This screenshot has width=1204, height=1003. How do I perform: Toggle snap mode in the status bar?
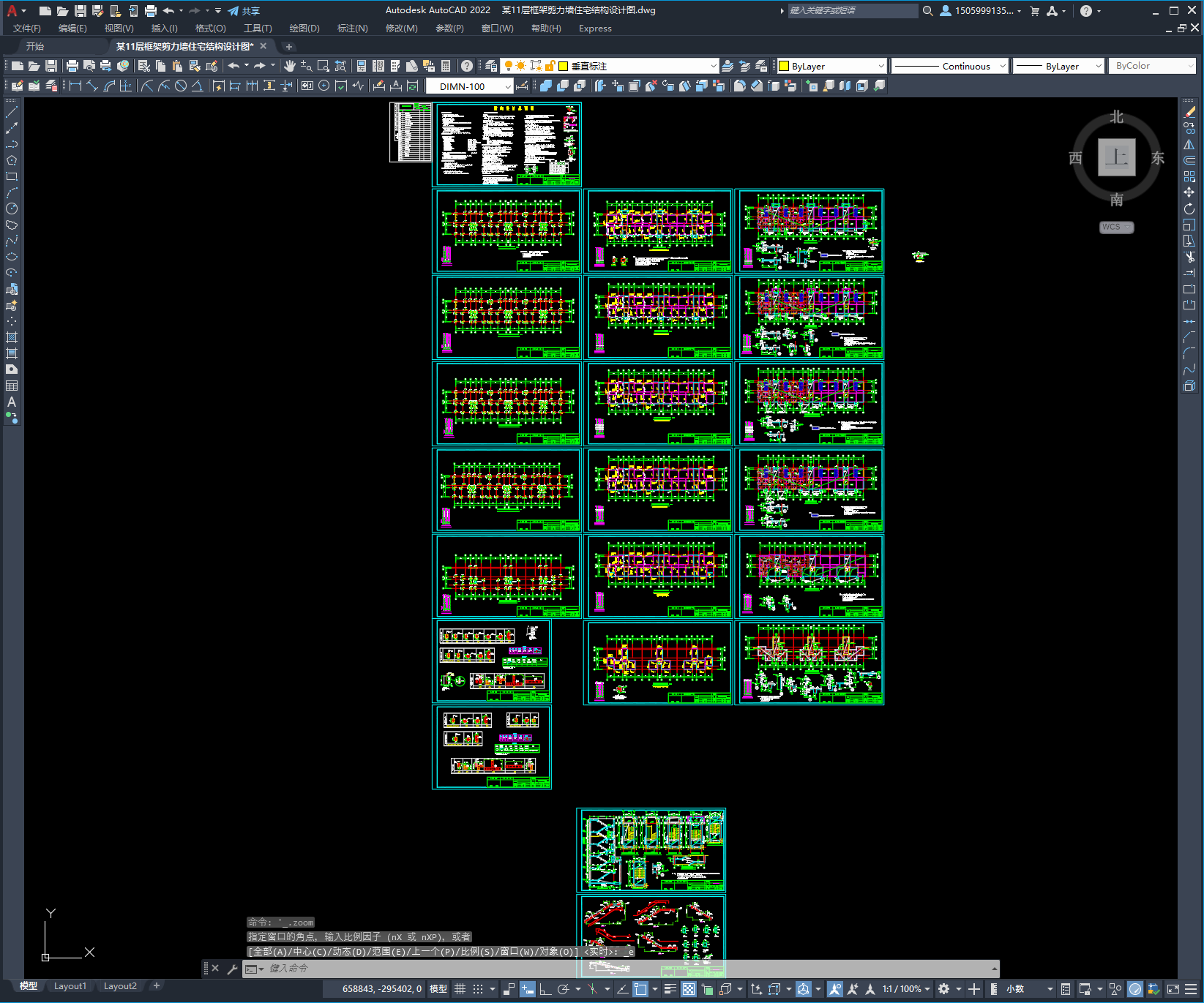[478, 989]
